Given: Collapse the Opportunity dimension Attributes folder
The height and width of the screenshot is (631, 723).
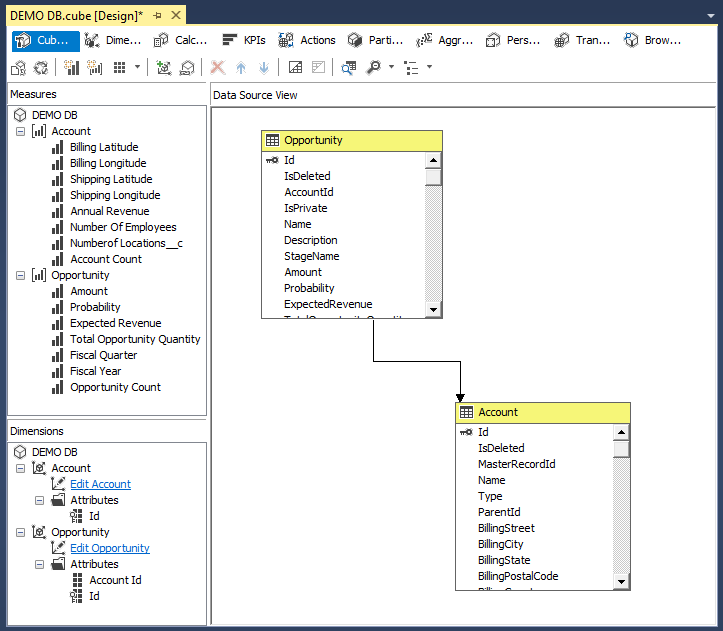Looking at the screenshot, I should [x=39, y=564].
